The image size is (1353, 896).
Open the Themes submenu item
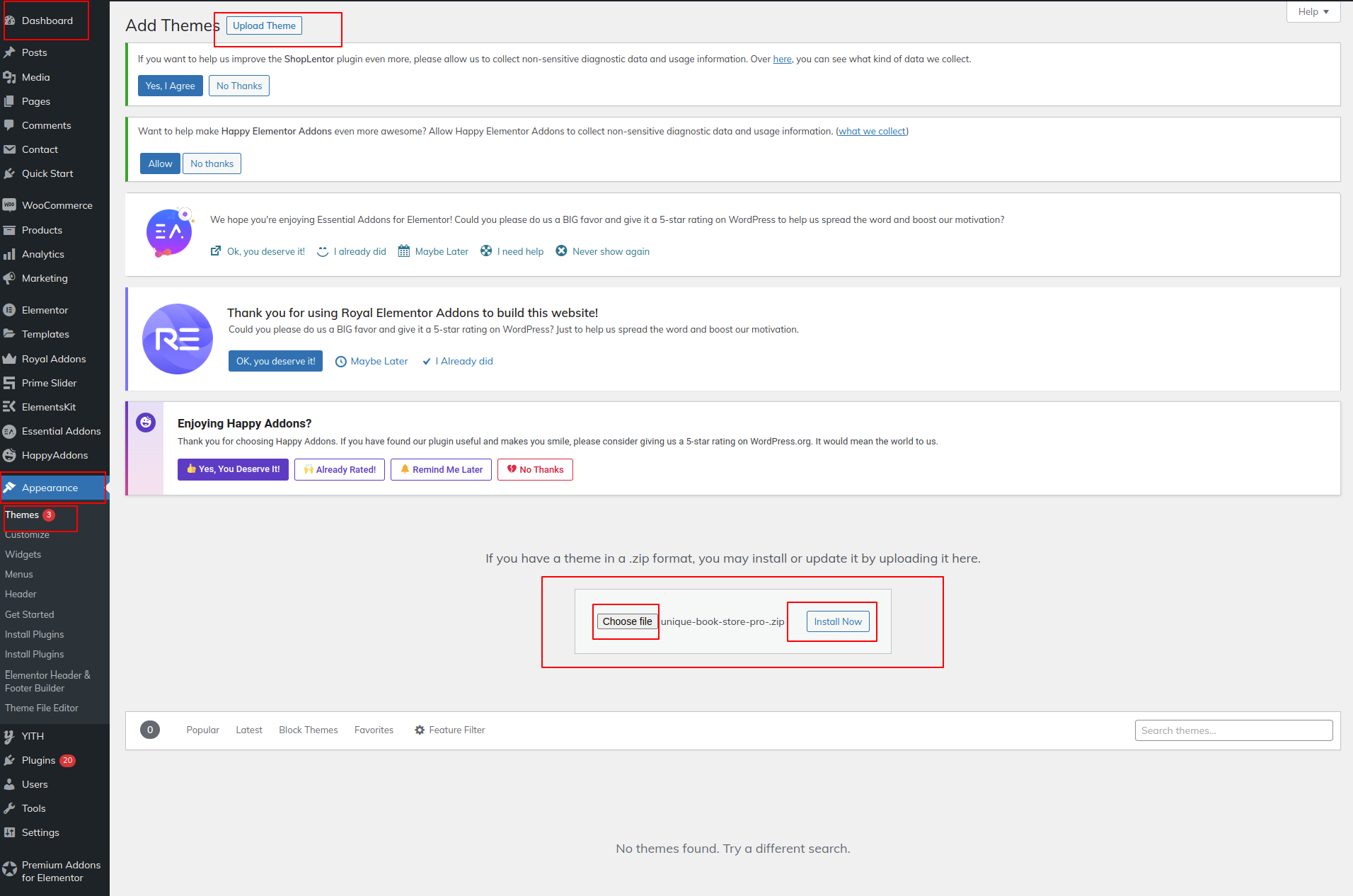(x=22, y=515)
